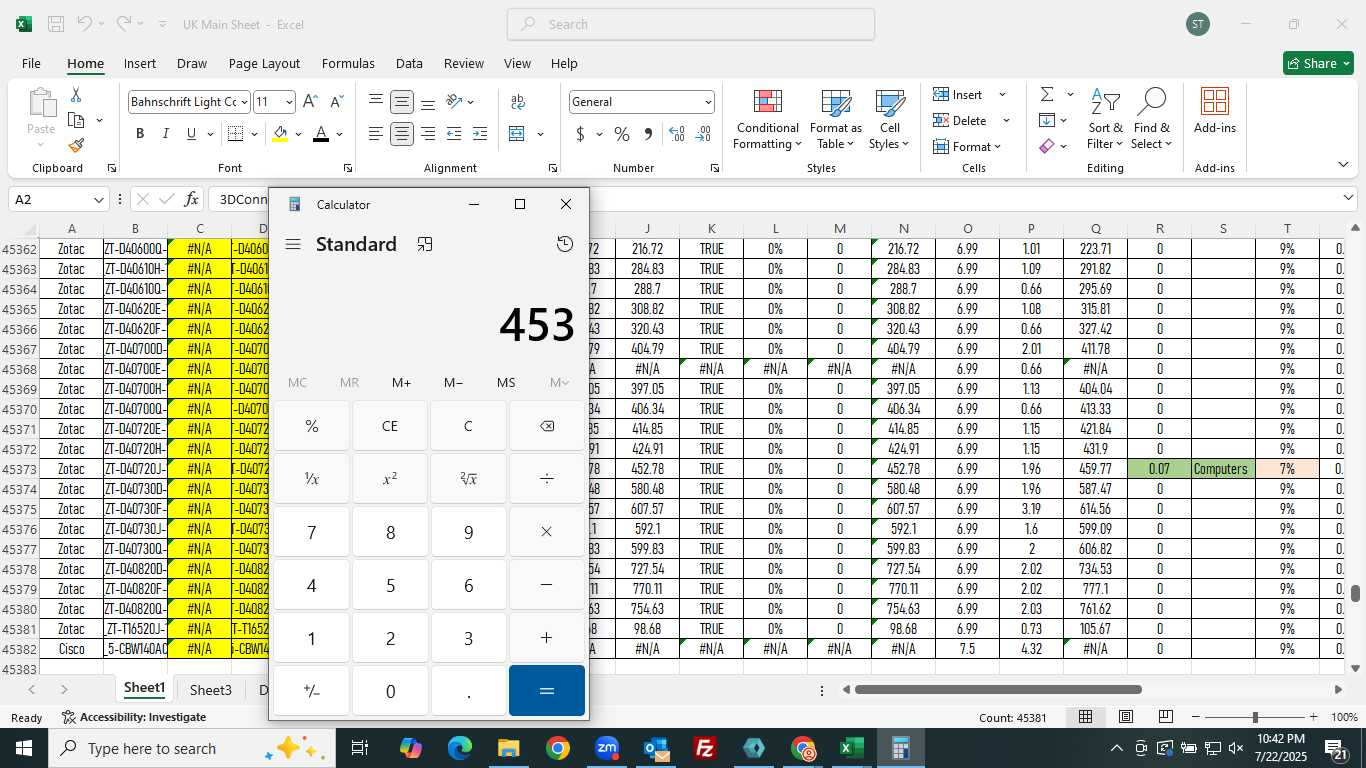This screenshot has width=1366, height=768.
Task: Switch to the Insert ribbon tab
Action: click(140, 63)
